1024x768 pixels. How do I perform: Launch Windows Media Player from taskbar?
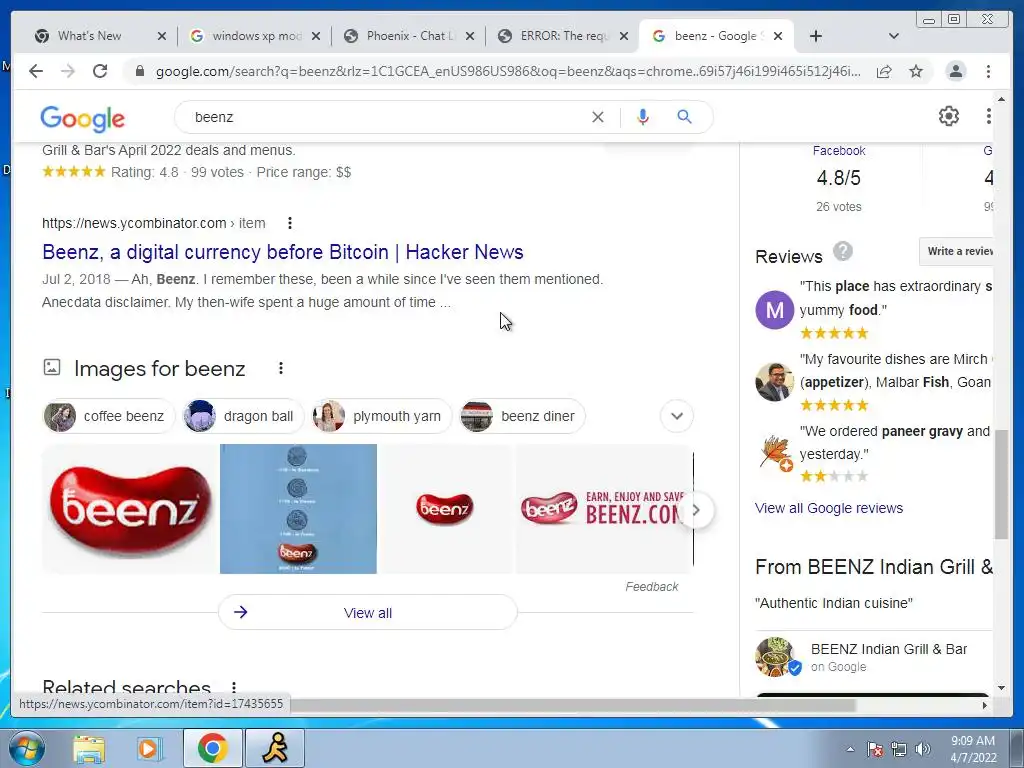149,748
